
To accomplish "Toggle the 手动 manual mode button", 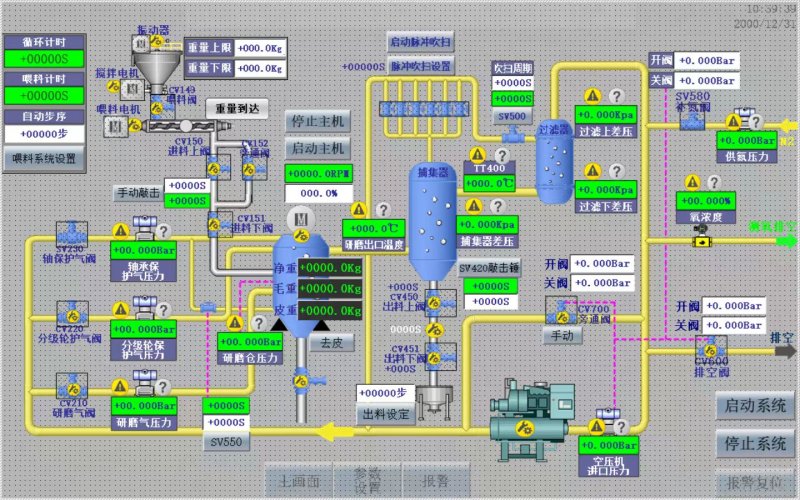I will coord(561,336).
